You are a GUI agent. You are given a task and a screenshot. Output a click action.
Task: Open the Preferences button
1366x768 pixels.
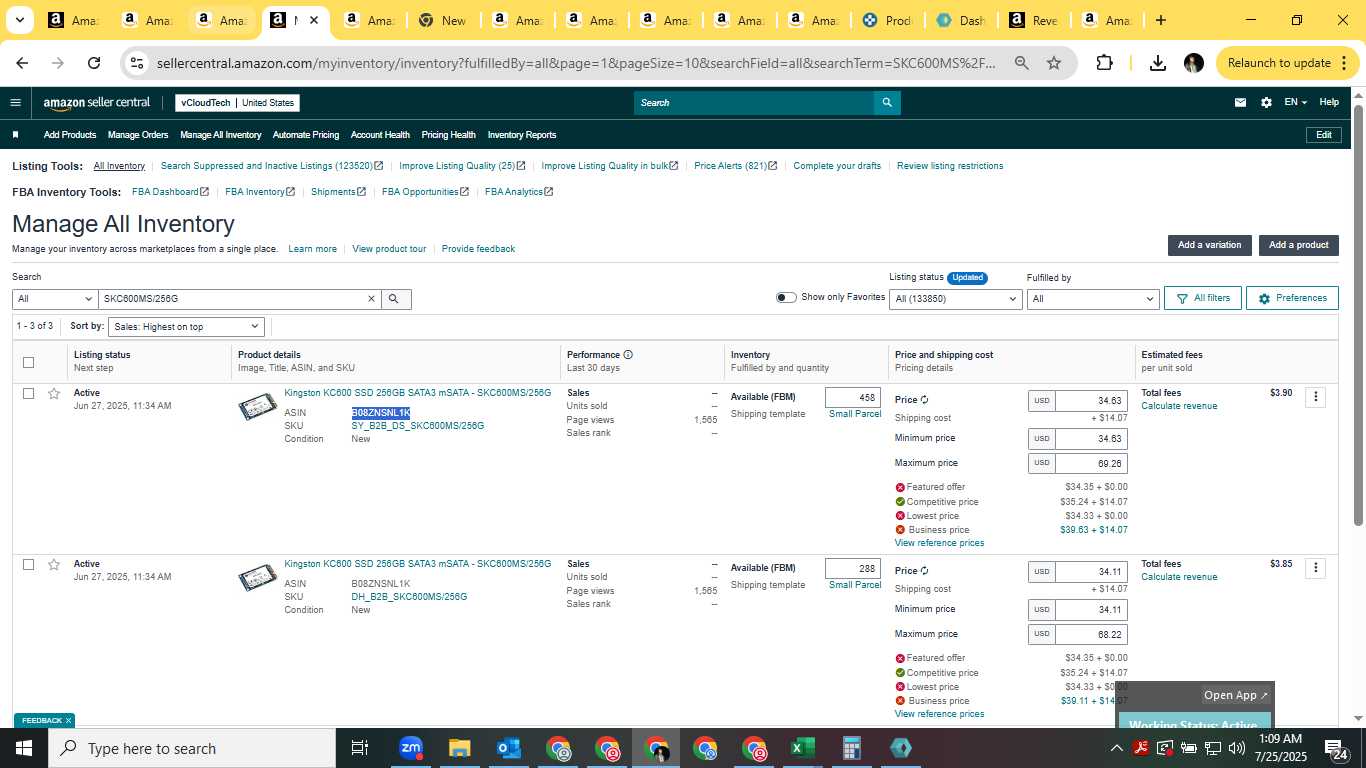tap(1292, 298)
